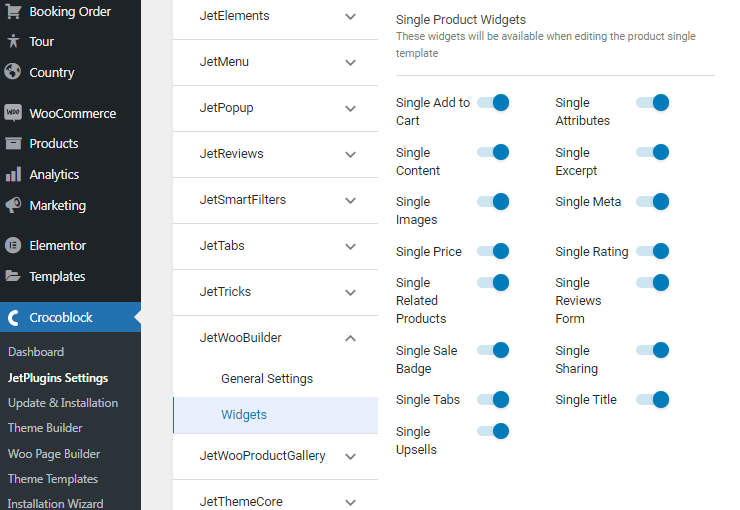This screenshot has width=740, height=510.
Task: Expand the JetThemeCore section chevron
Action: pyautogui.click(x=350, y=502)
